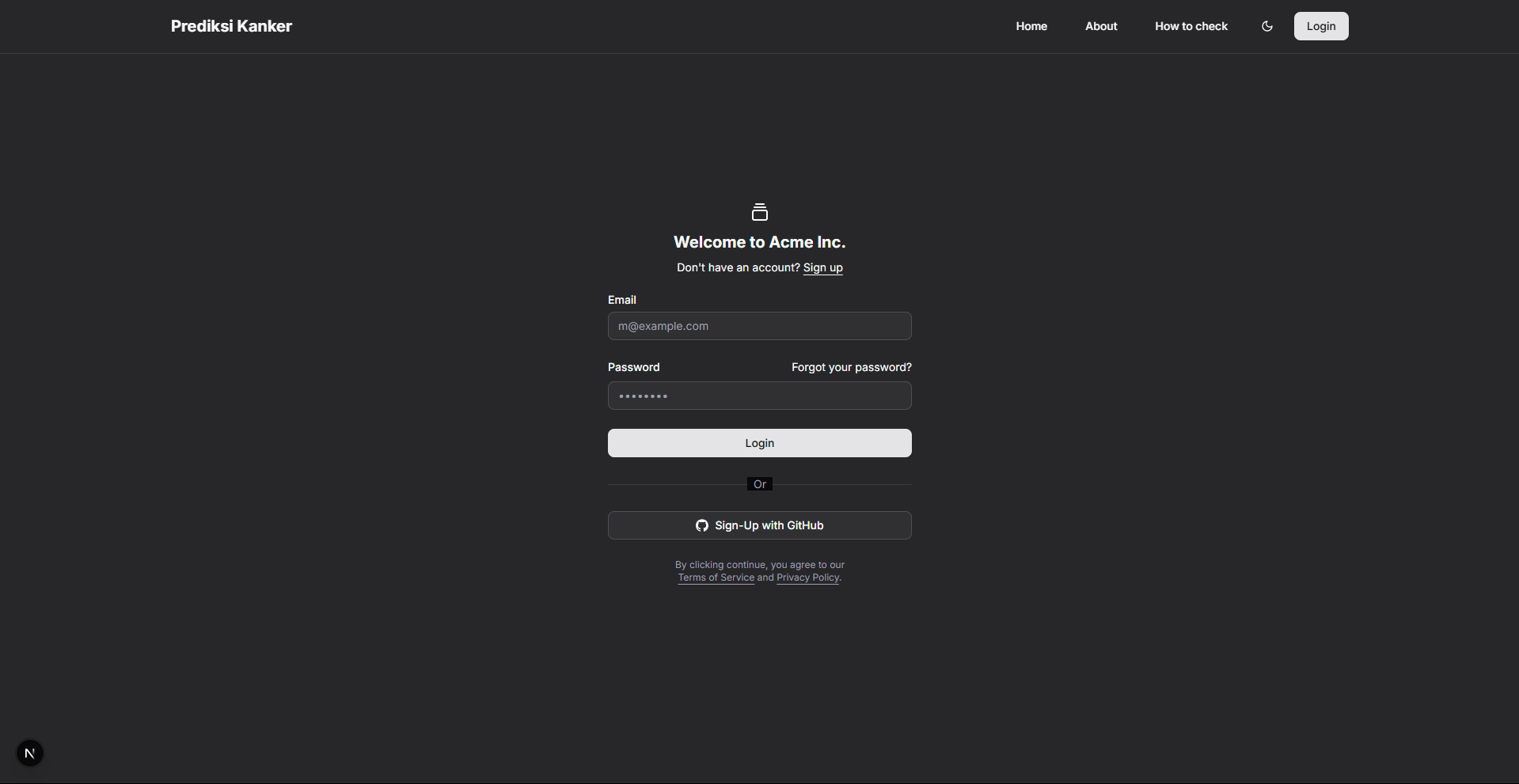Navigate to How to check

(x=1191, y=26)
